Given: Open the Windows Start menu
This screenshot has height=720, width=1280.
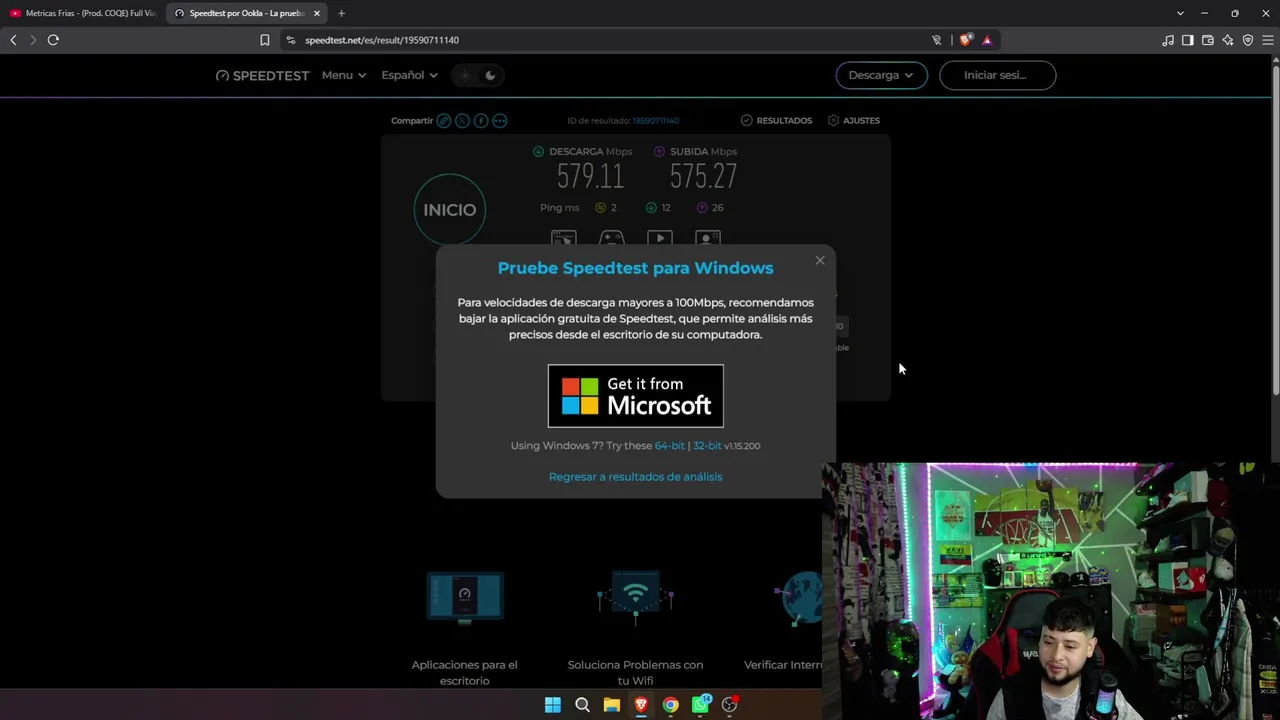Looking at the screenshot, I should point(553,705).
